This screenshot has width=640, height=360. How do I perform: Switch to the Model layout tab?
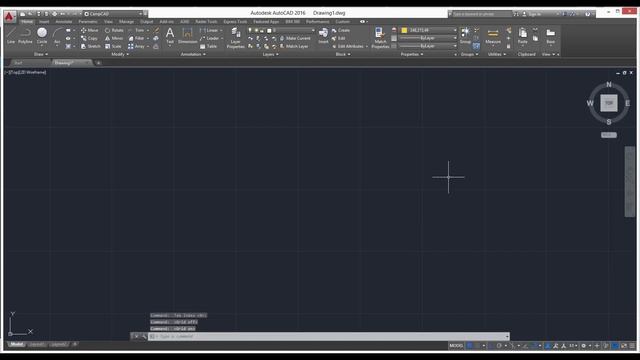point(17,344)
